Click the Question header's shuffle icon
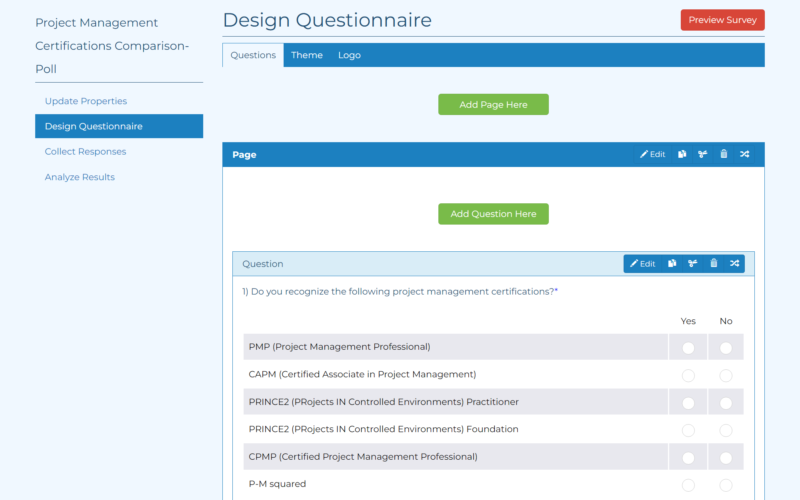 734,264
